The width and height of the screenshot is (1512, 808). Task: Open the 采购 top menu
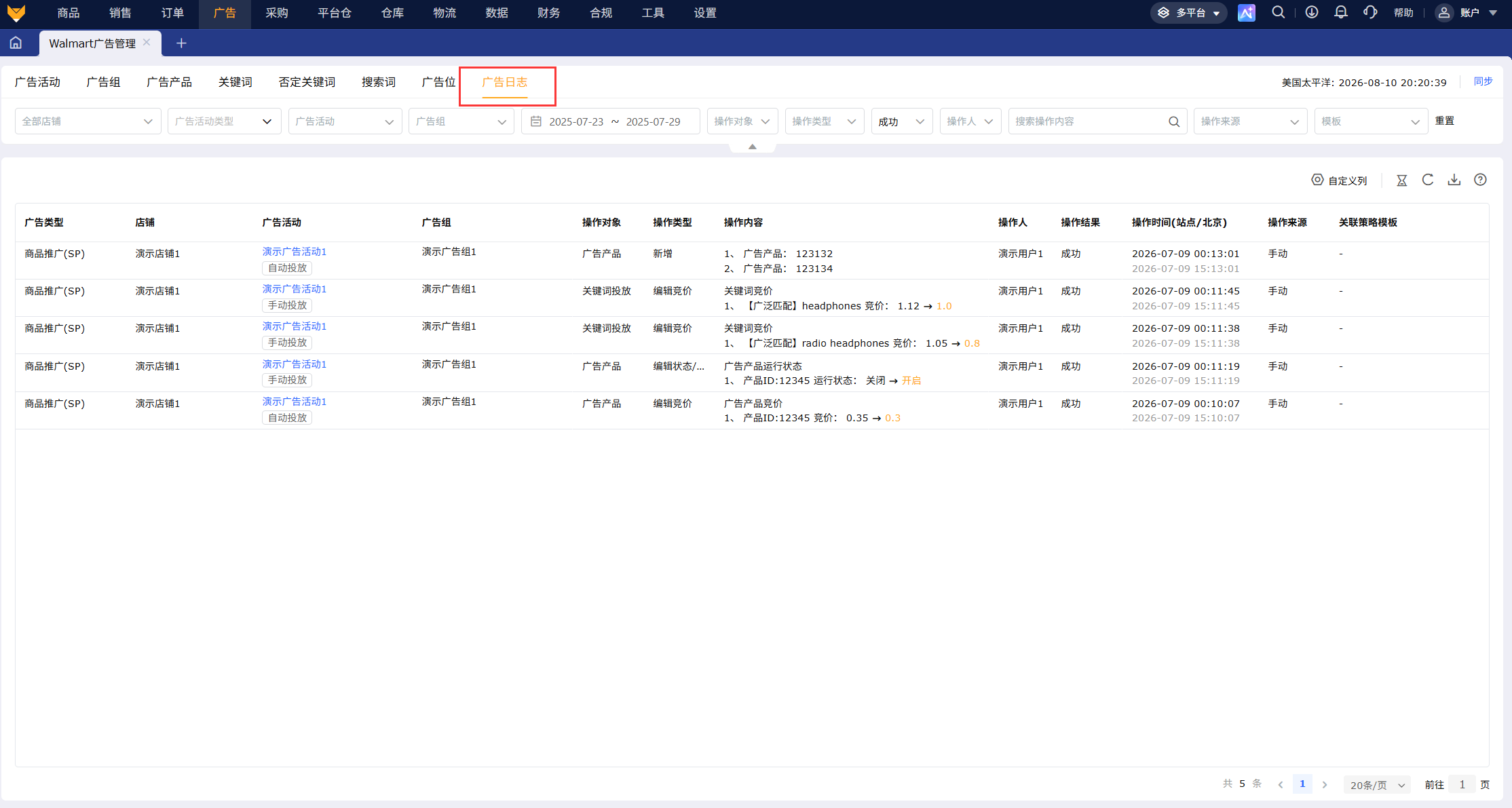tap(277, 13)
